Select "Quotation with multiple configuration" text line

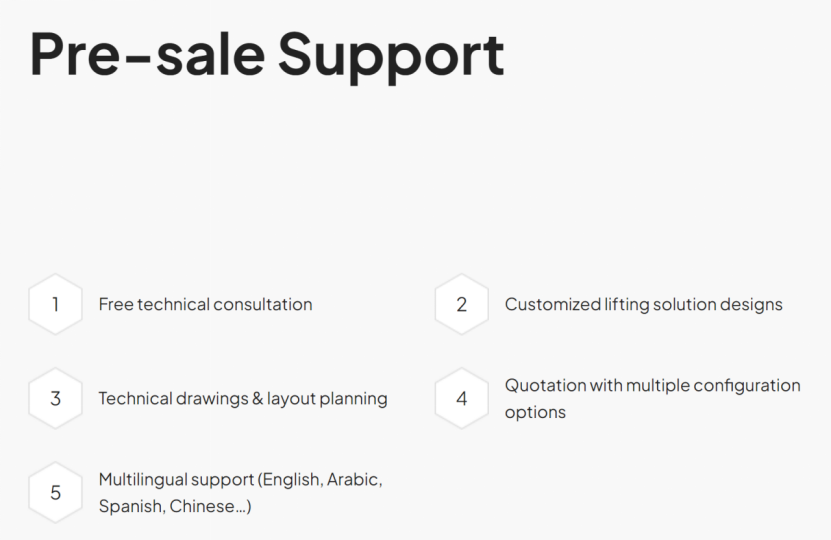pos(652,385)
